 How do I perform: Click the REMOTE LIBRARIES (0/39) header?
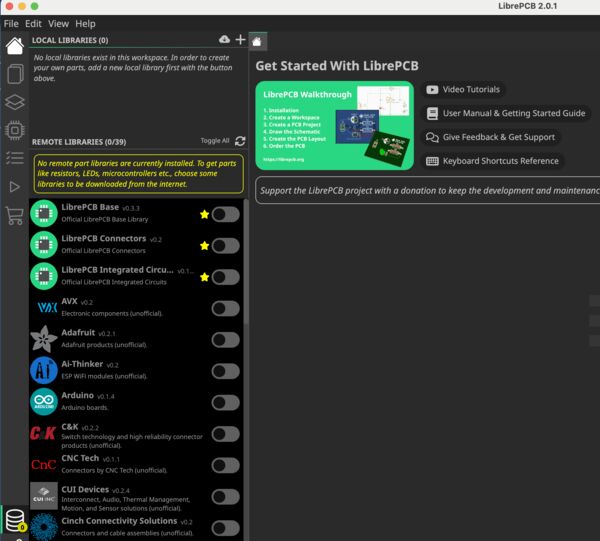point(79,142)
